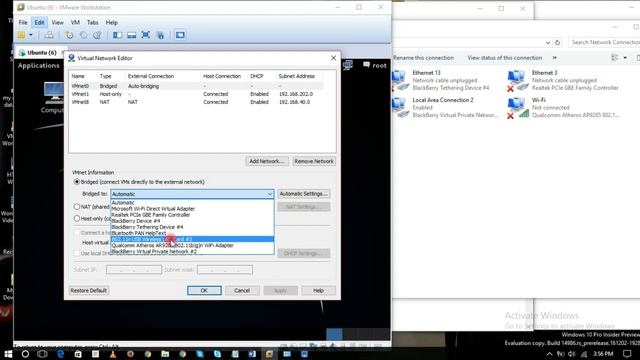Image resolution: width=640 pixels, height=360 pixels.
Task: Click the Remove Network button
Action: pyautogui.click(x=313, y=161)
